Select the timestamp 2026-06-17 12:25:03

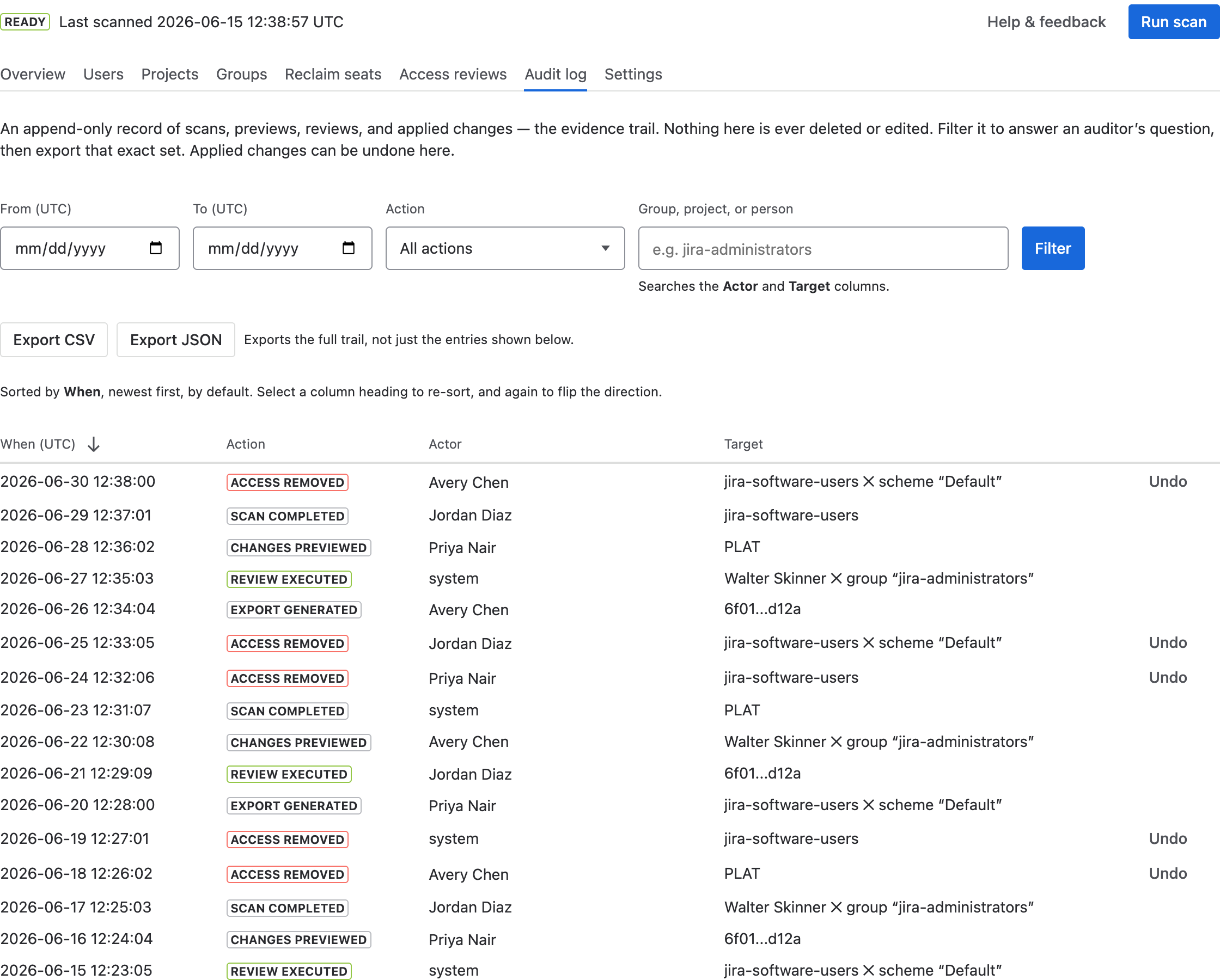(76, 907)
